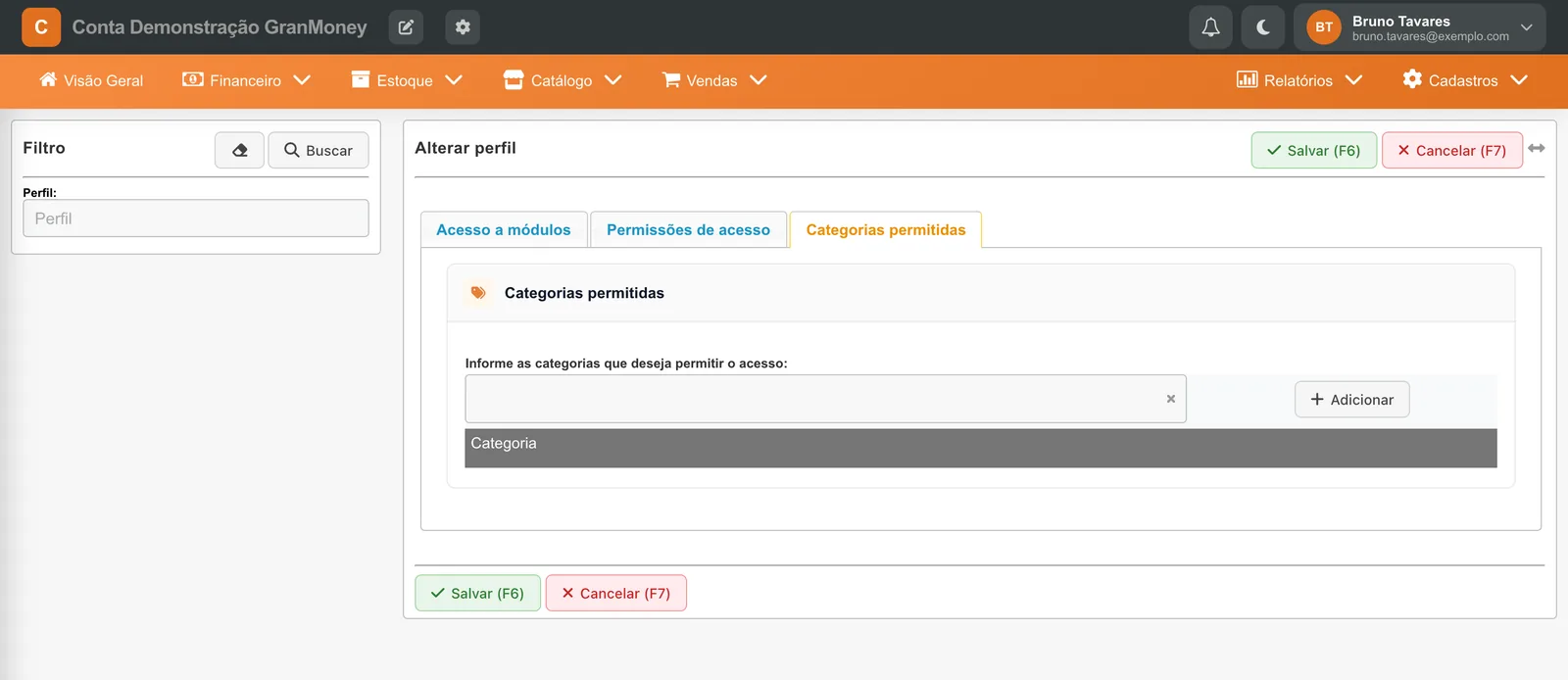Click the BT user avatar

tap(1324, 27)
